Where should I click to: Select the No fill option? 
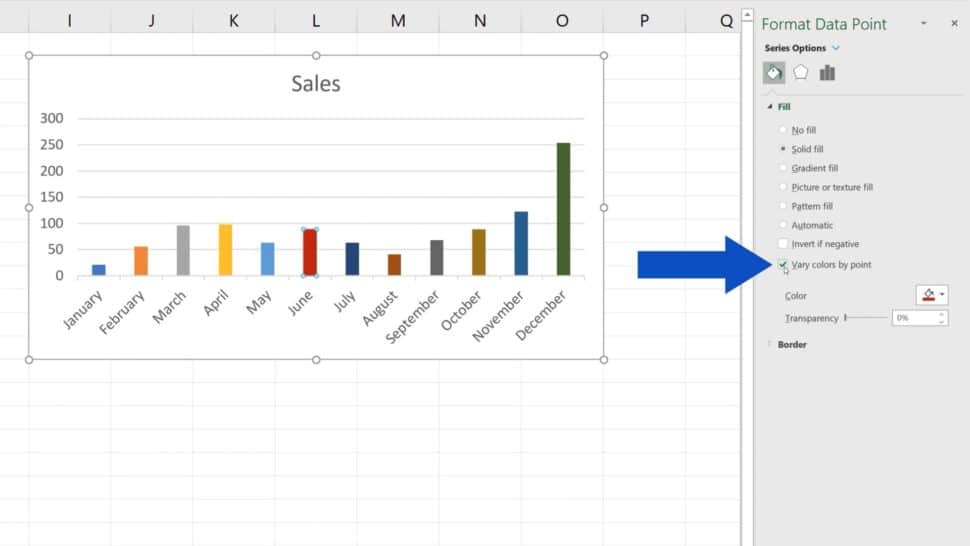click(783, 130)
